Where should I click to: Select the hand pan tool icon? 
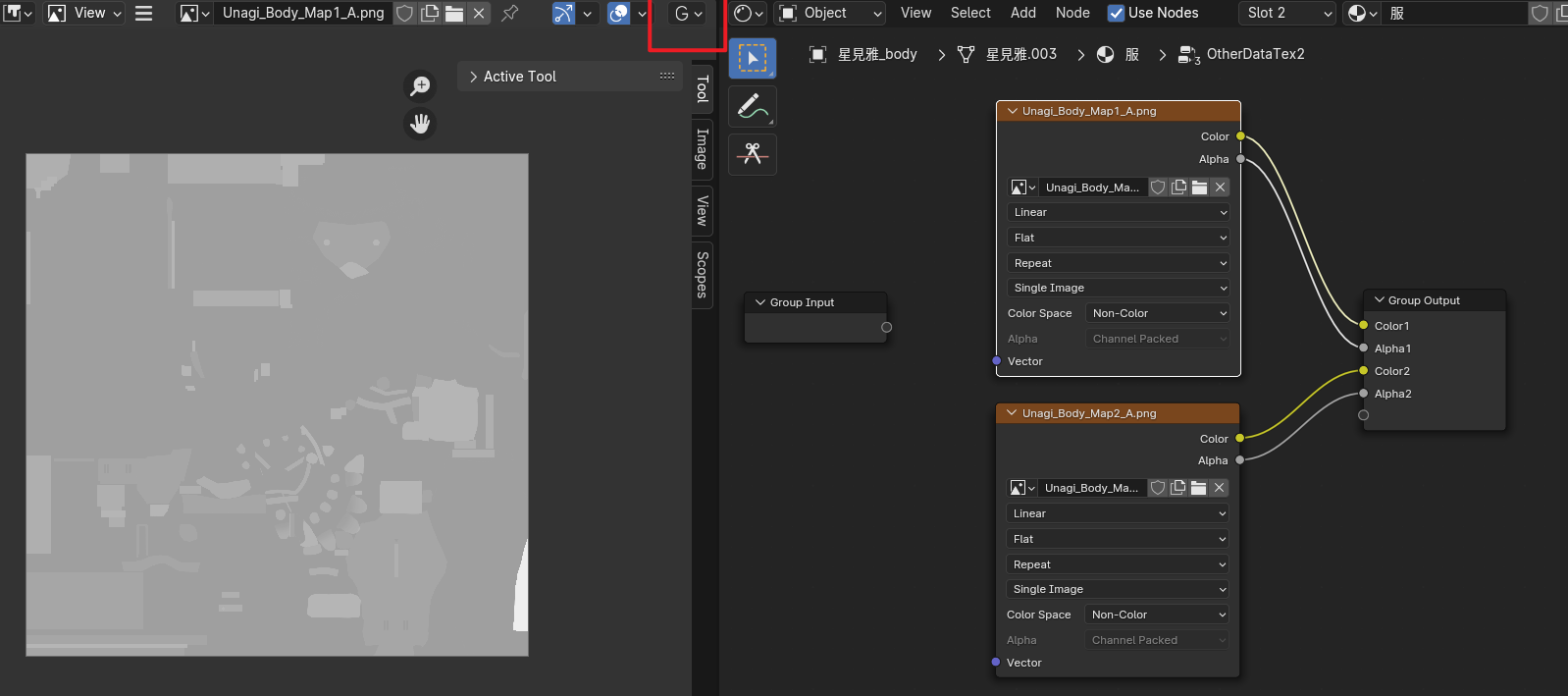[x=420, y=124]
